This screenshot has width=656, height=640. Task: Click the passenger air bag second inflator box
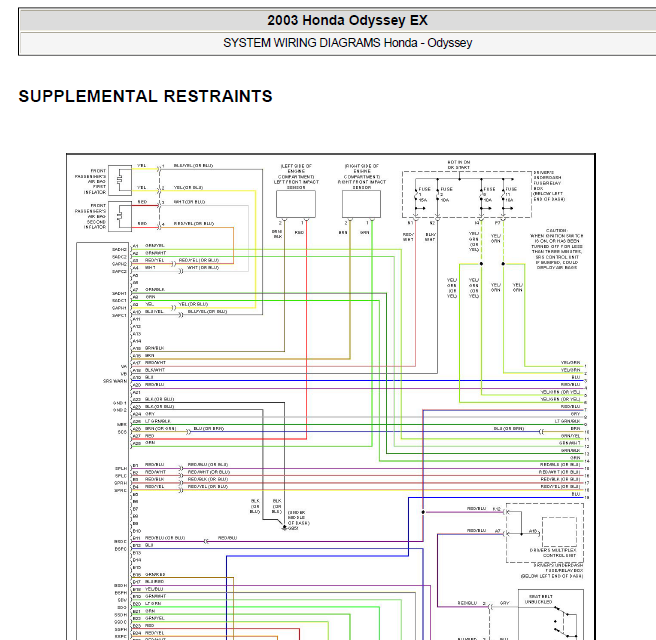(120, 216)
